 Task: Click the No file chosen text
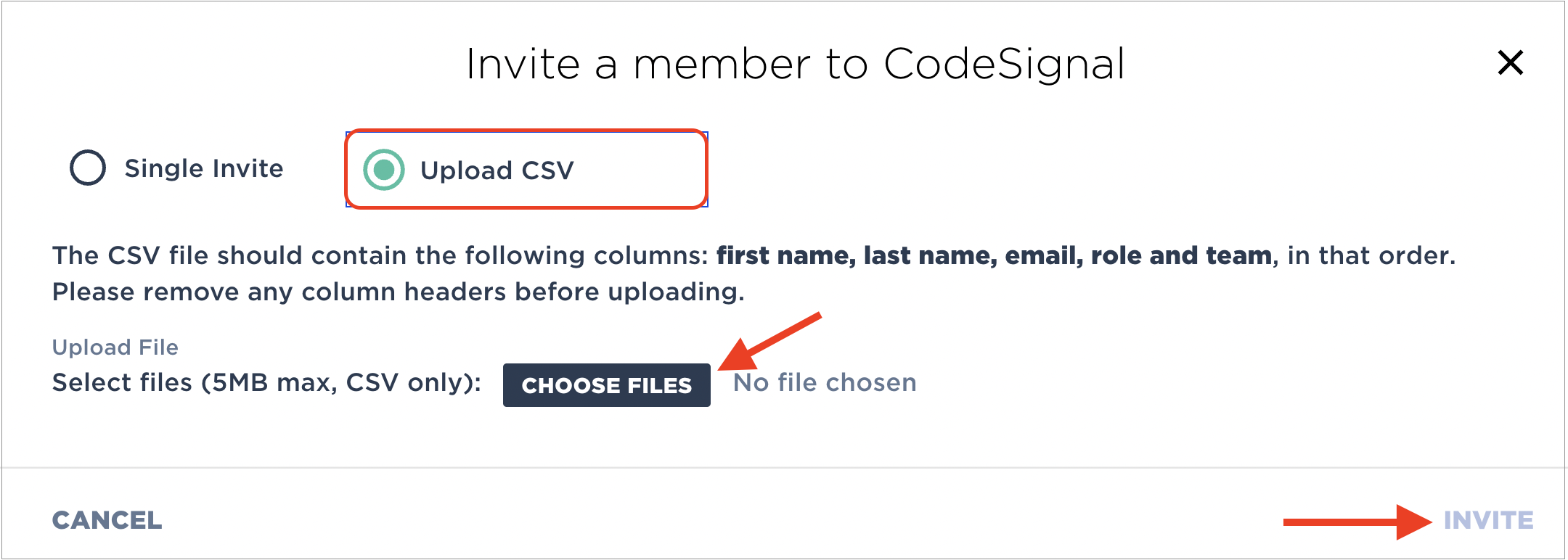coord(825,383)
